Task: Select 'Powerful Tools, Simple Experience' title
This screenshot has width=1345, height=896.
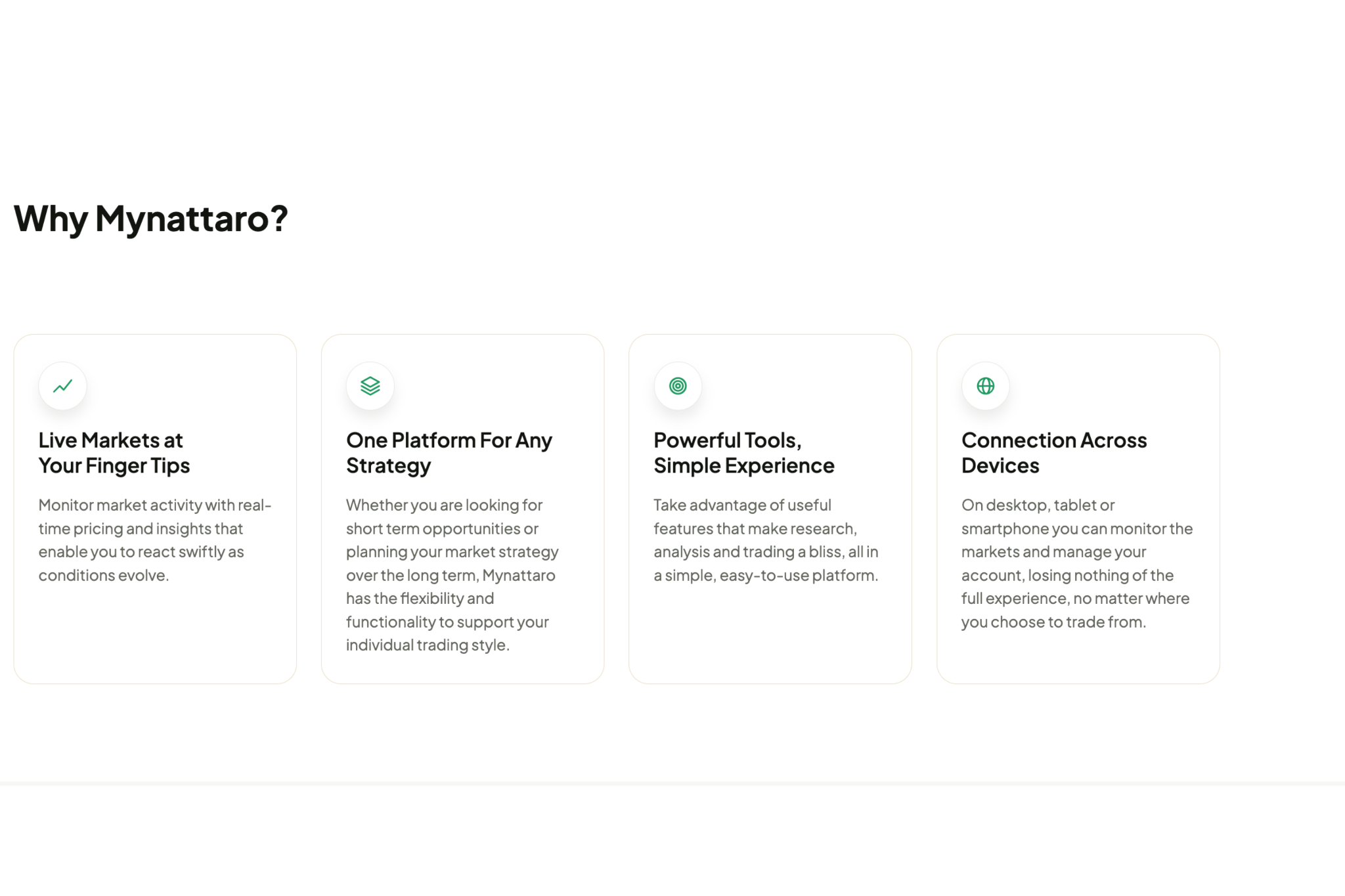Action: click(744, 453)
